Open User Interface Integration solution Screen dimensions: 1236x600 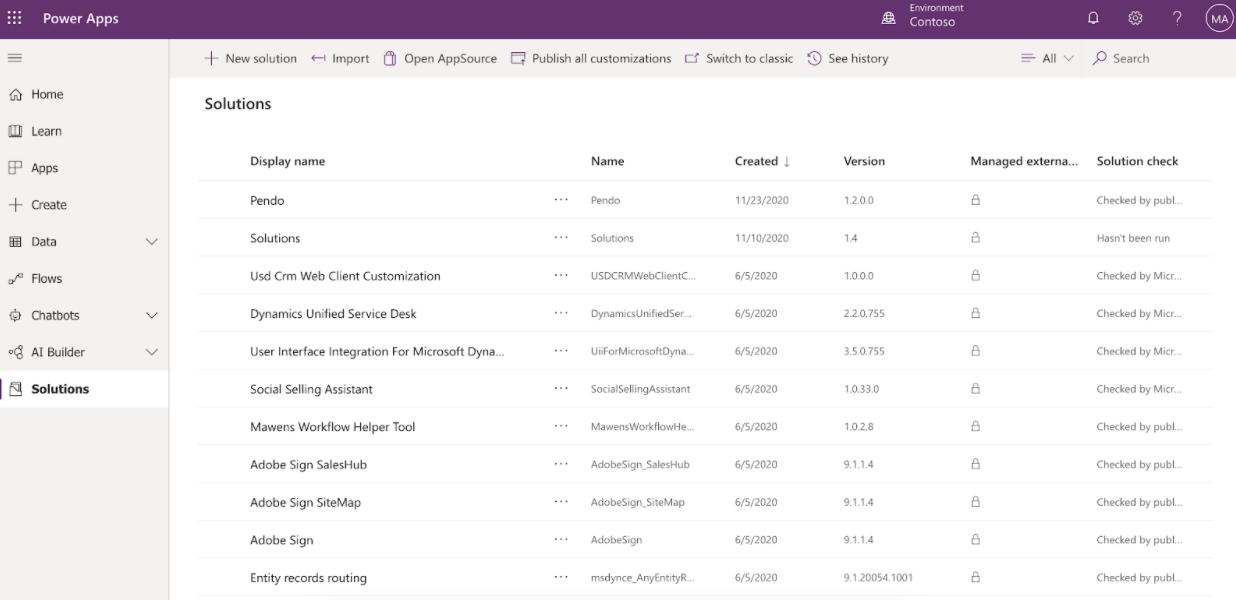[377, 352]
